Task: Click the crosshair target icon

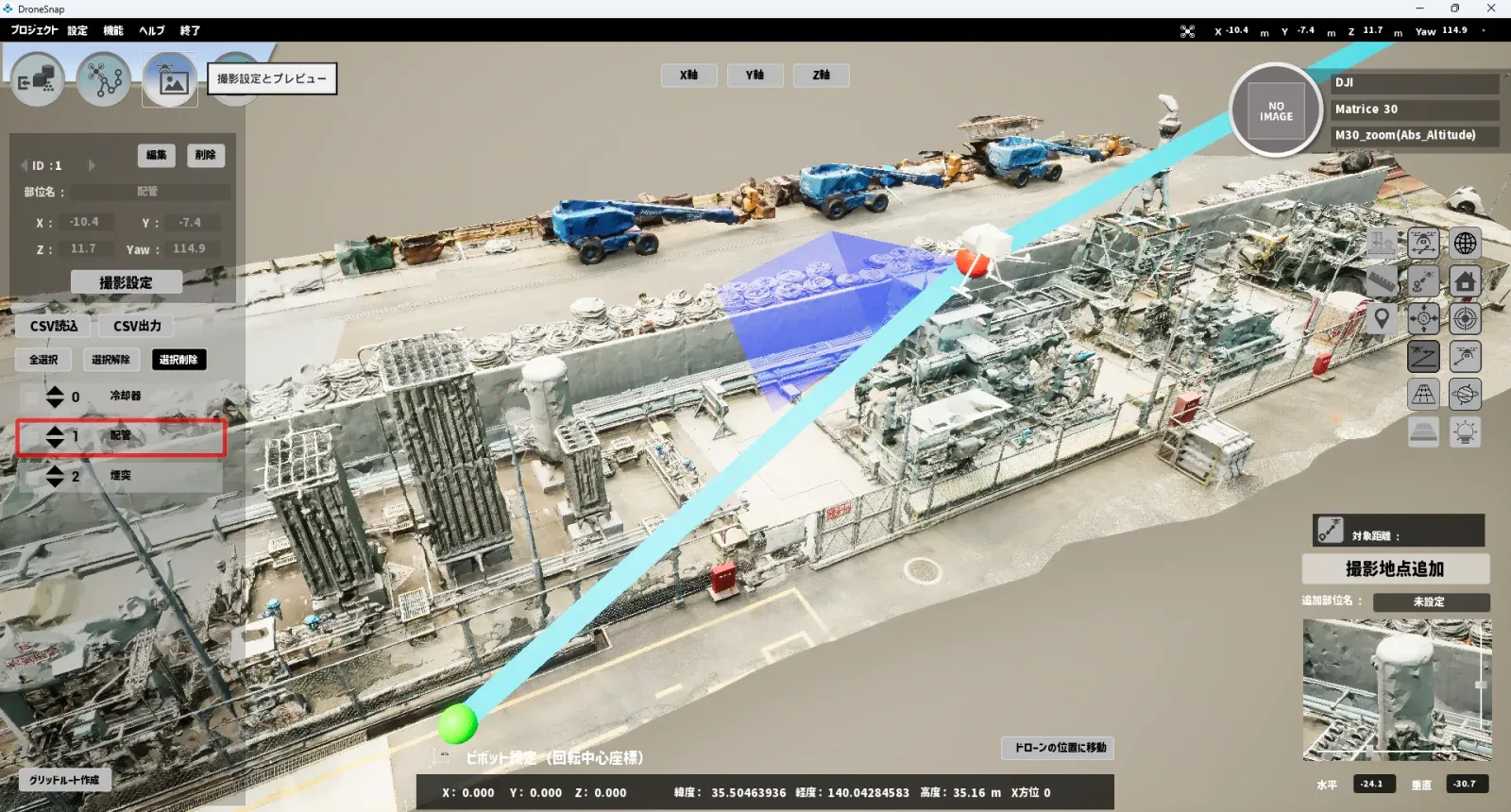Action: 1465,319
